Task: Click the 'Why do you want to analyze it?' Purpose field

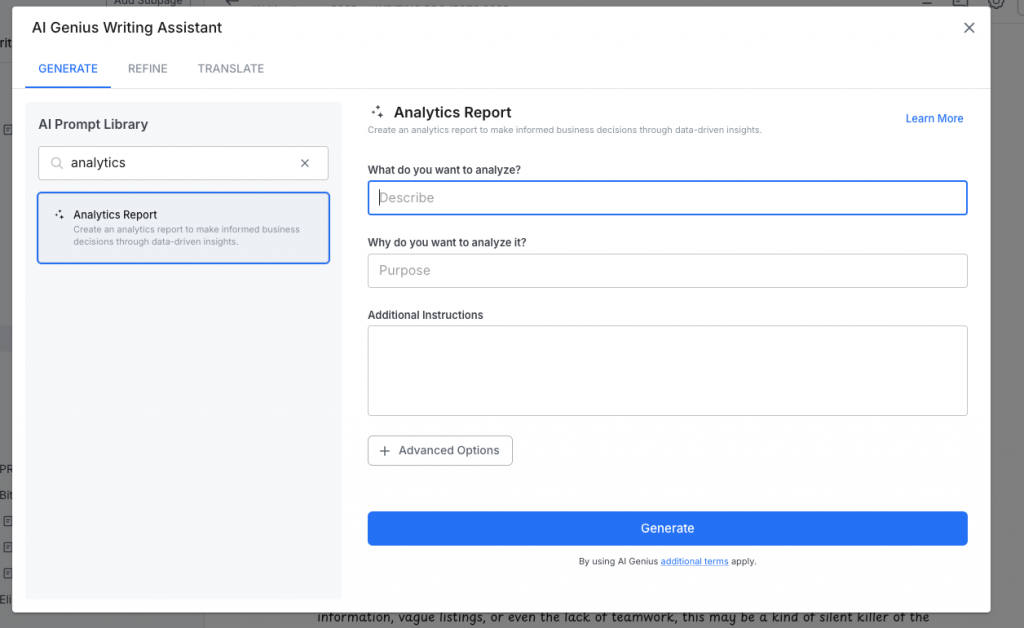Action: 667,271
